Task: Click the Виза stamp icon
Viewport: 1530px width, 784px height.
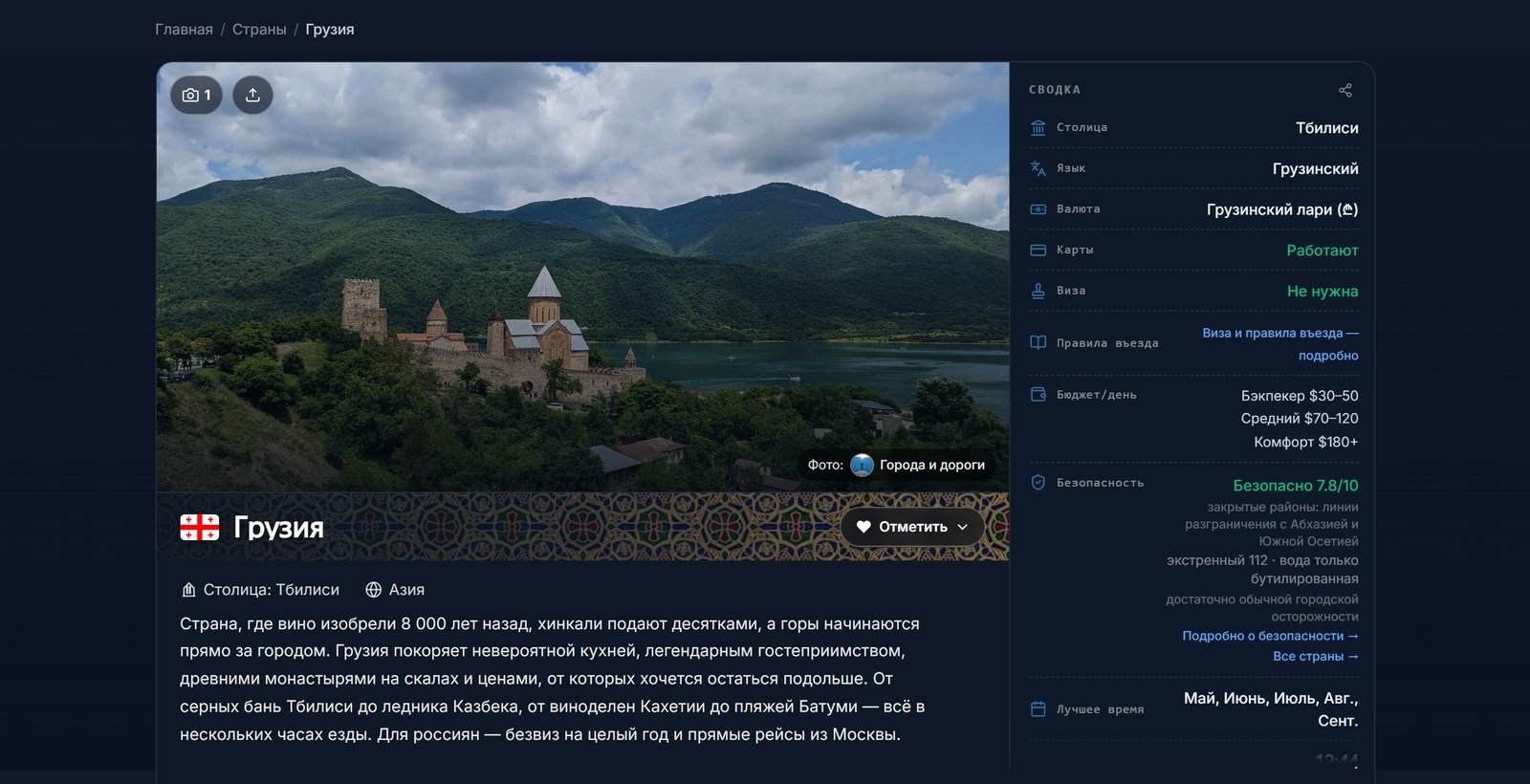Action: [1038, 291]
